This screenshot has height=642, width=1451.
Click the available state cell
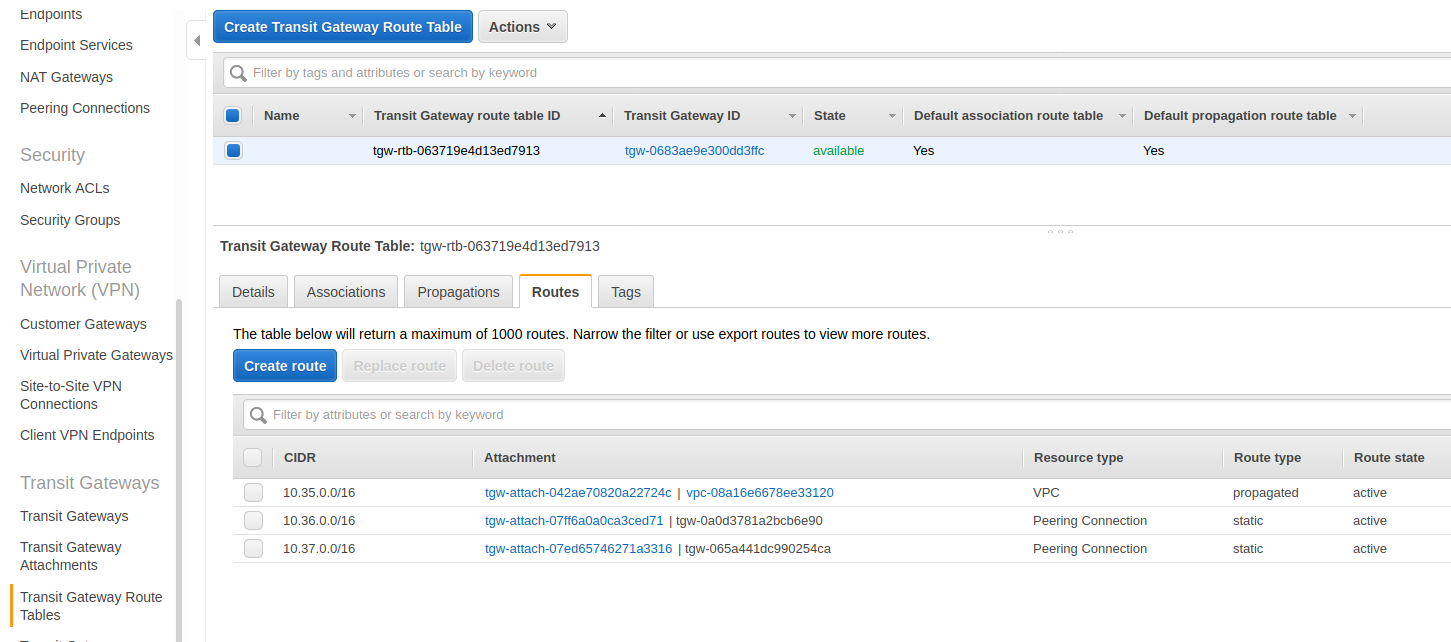click(x=838, y=151)
